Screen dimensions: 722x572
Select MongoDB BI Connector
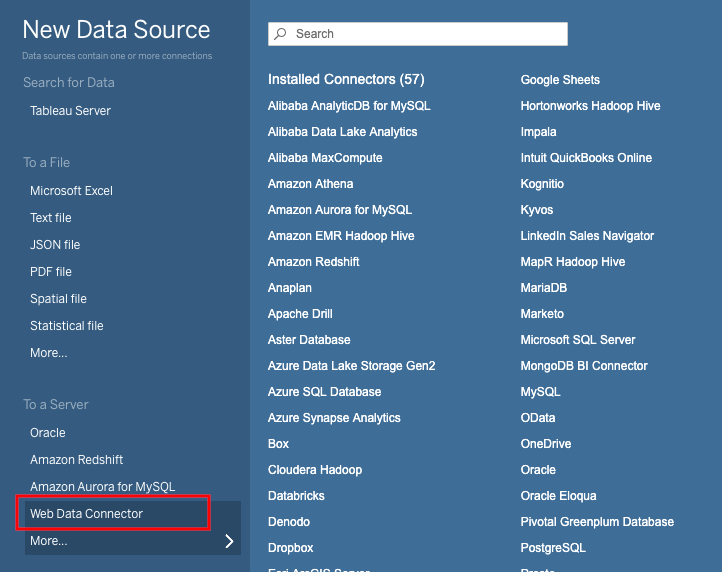click(584, 366)
